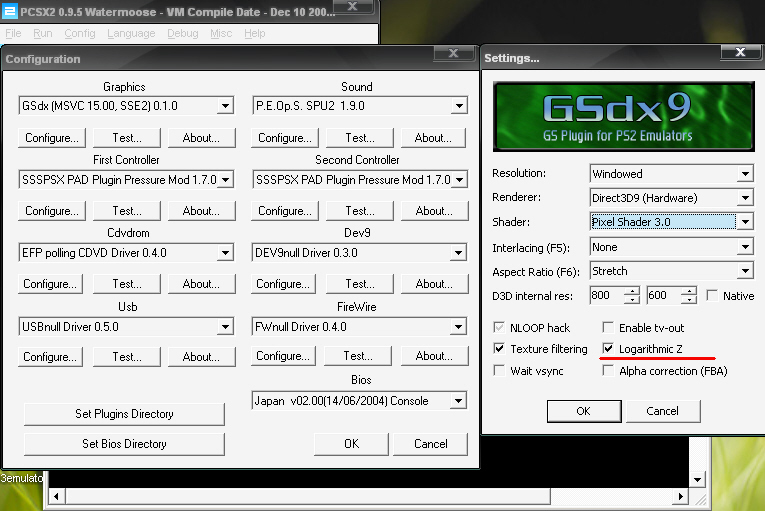Check the Native resolution box
The image size is (765, 511).
(712, 295)
